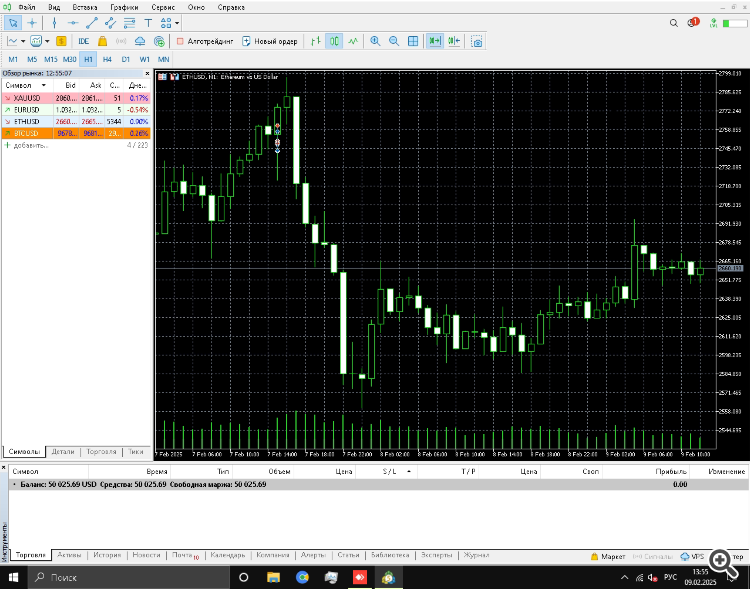The image size is (750, 589).
Task: Zoom out the chart
Action: (394, 41)
